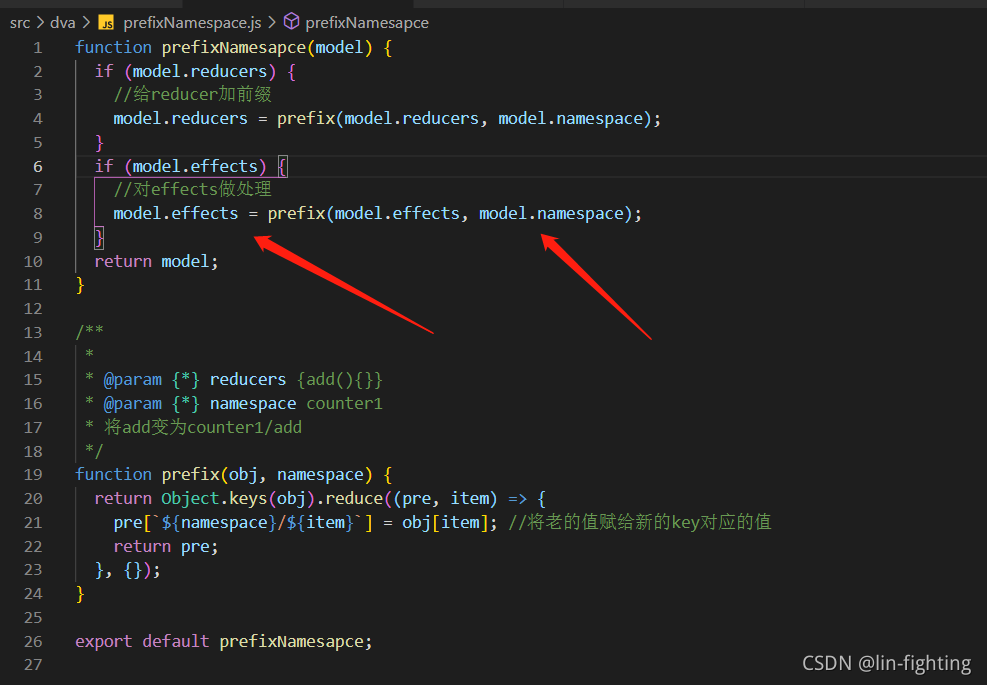Click the '//给reducer加前缀' comment
987x685 pixels.
193,94
